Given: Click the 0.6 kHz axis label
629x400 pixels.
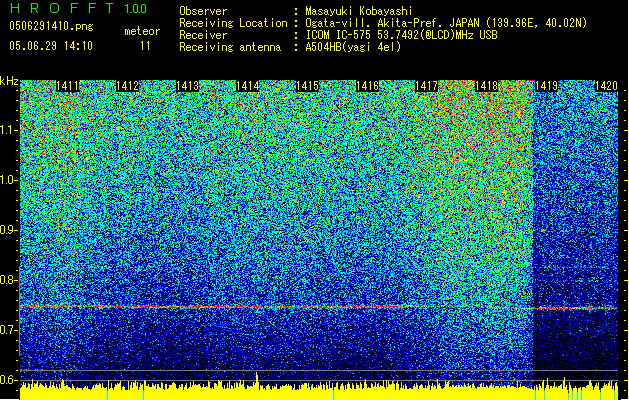Looking at the screenshot, I should [9, 380].
